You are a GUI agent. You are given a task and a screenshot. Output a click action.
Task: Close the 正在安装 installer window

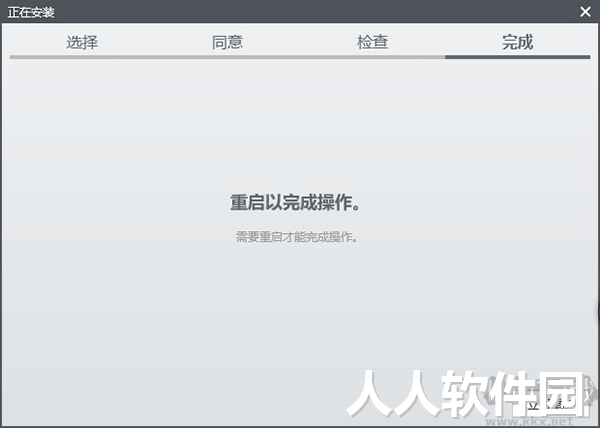585,12
